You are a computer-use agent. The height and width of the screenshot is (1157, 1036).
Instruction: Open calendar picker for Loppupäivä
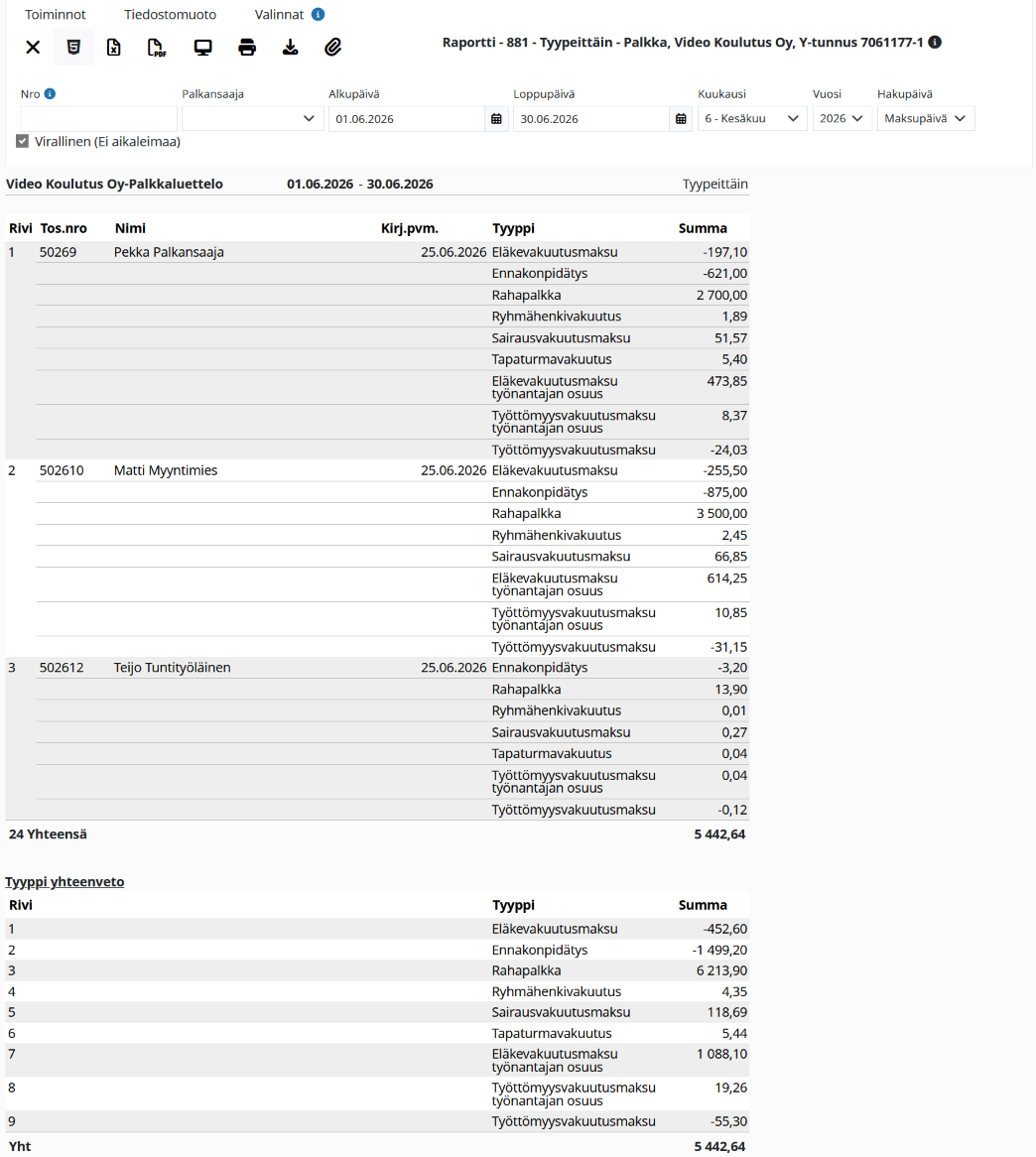point(681,119)
